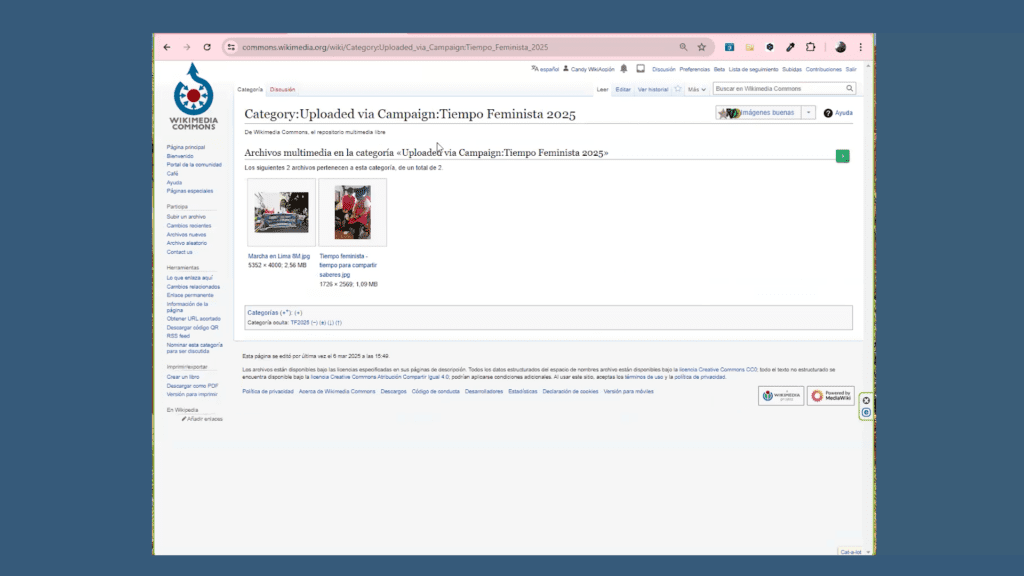Image resolution: width=1024 pixels, height=576 pixels.
Task: Open the notices tray icon
Action: point(641,69)
